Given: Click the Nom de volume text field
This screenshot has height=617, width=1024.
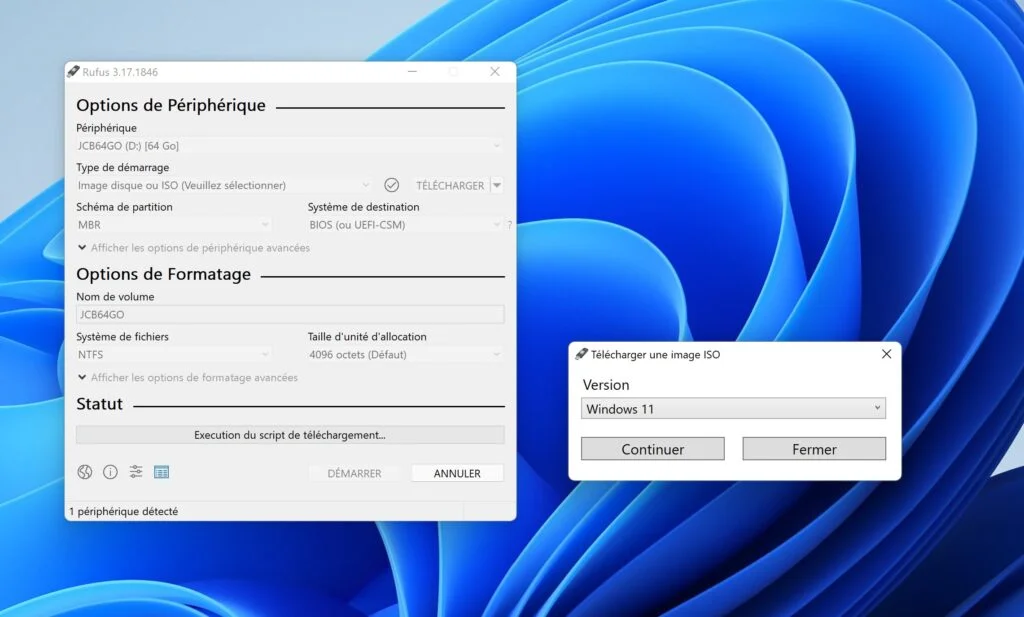Looking at the screenshot, I should tap(290, 315).
